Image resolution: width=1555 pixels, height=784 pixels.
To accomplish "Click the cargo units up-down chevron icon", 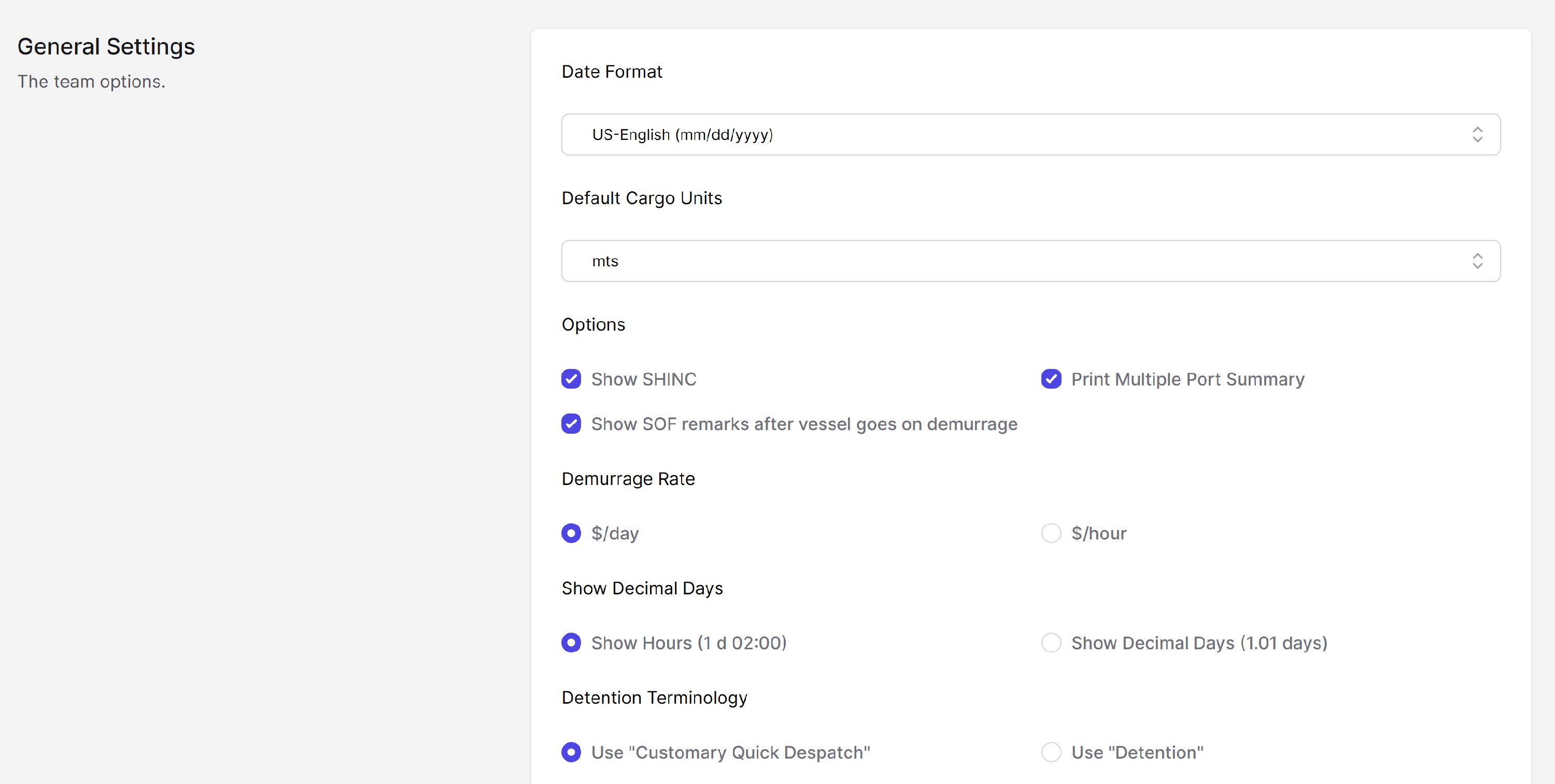I will pyautogui.click(x=1477, y=261).
